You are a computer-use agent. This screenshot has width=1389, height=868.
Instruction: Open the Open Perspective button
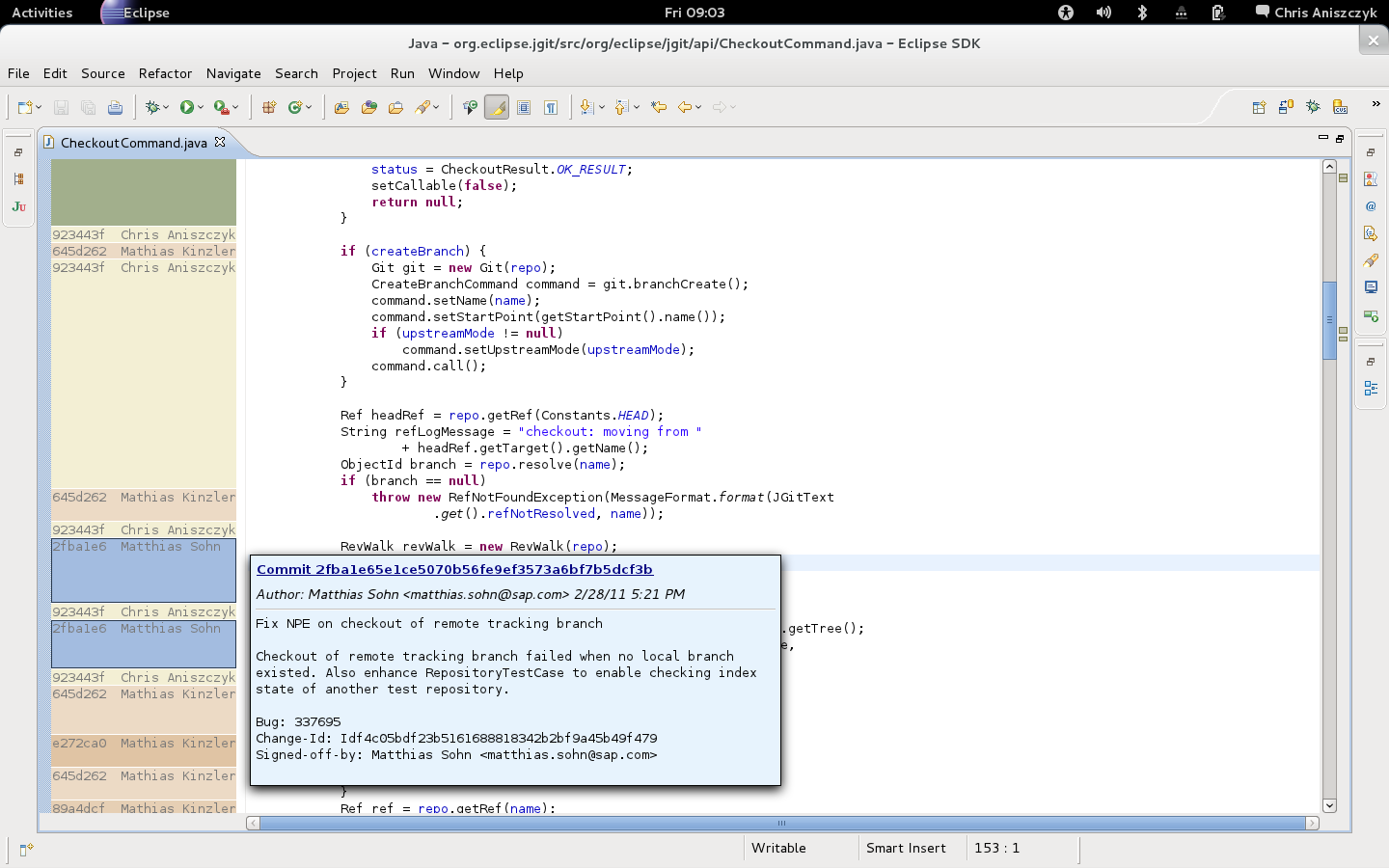[x=1259, y=107]
